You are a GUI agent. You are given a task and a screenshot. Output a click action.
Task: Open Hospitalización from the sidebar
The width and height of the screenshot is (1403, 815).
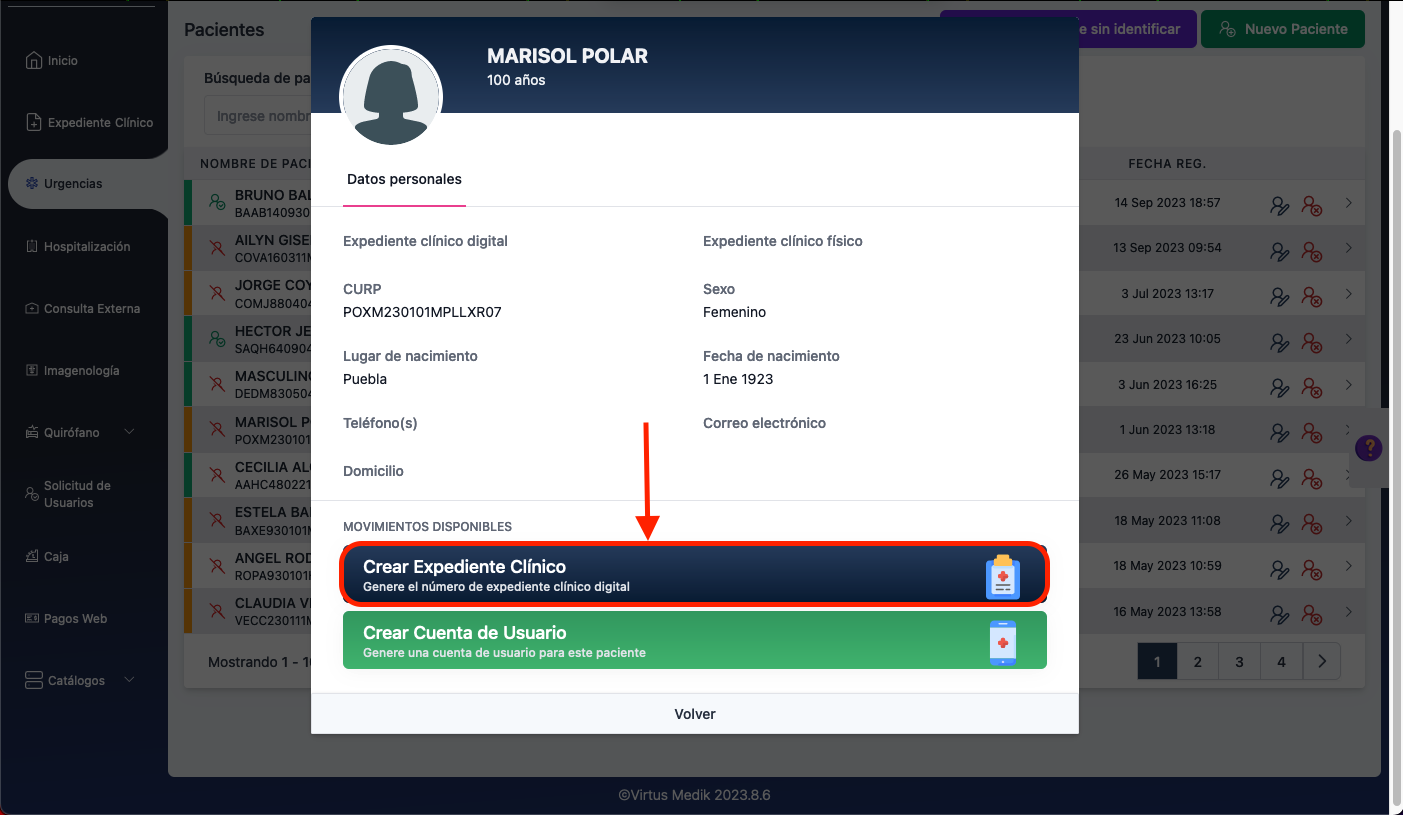click(x=86, y=247)
